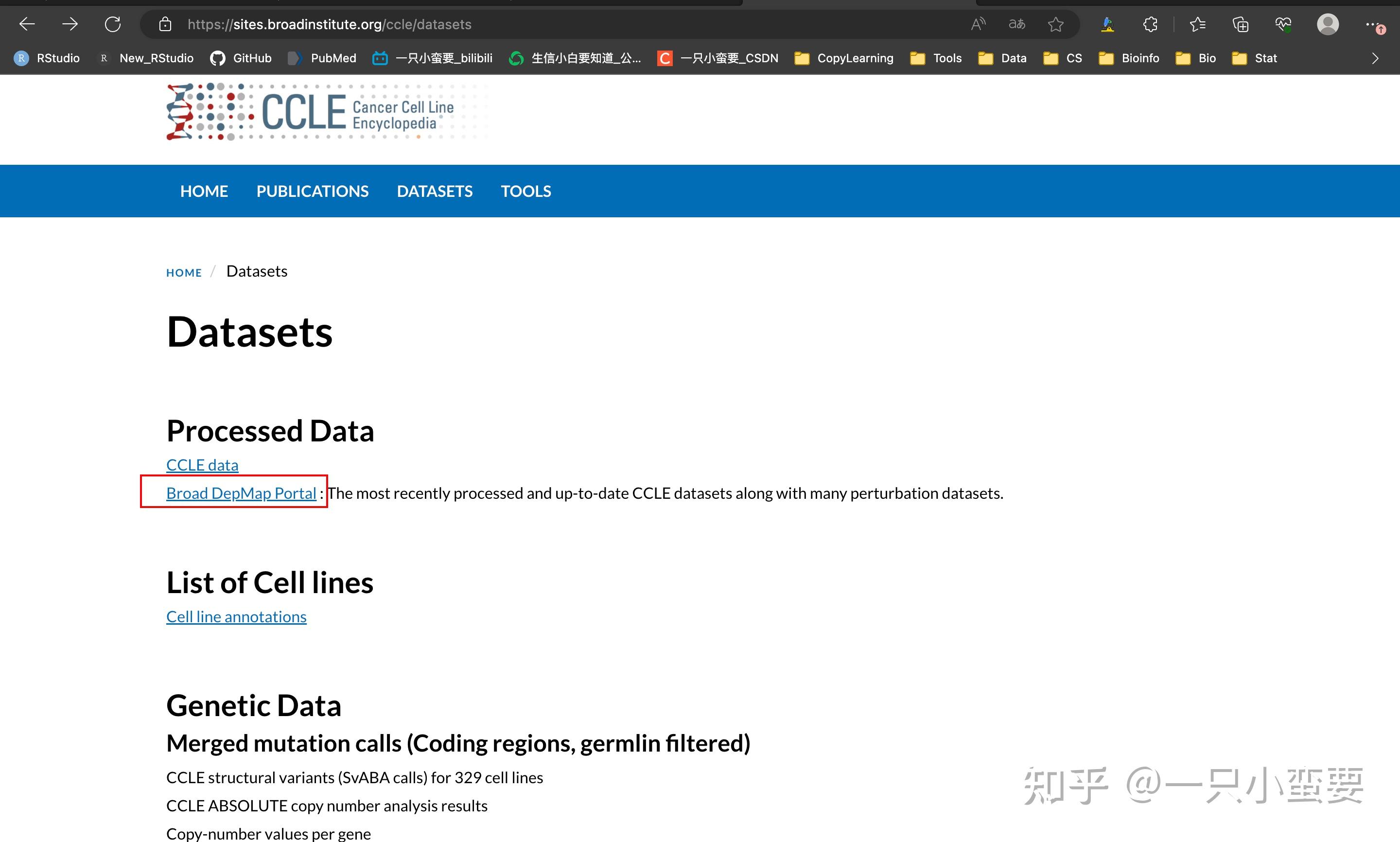The height and width of the screenshot is (842, 1400).
Task: Navigate back using the back arrow
Action: tap(27, 24)
